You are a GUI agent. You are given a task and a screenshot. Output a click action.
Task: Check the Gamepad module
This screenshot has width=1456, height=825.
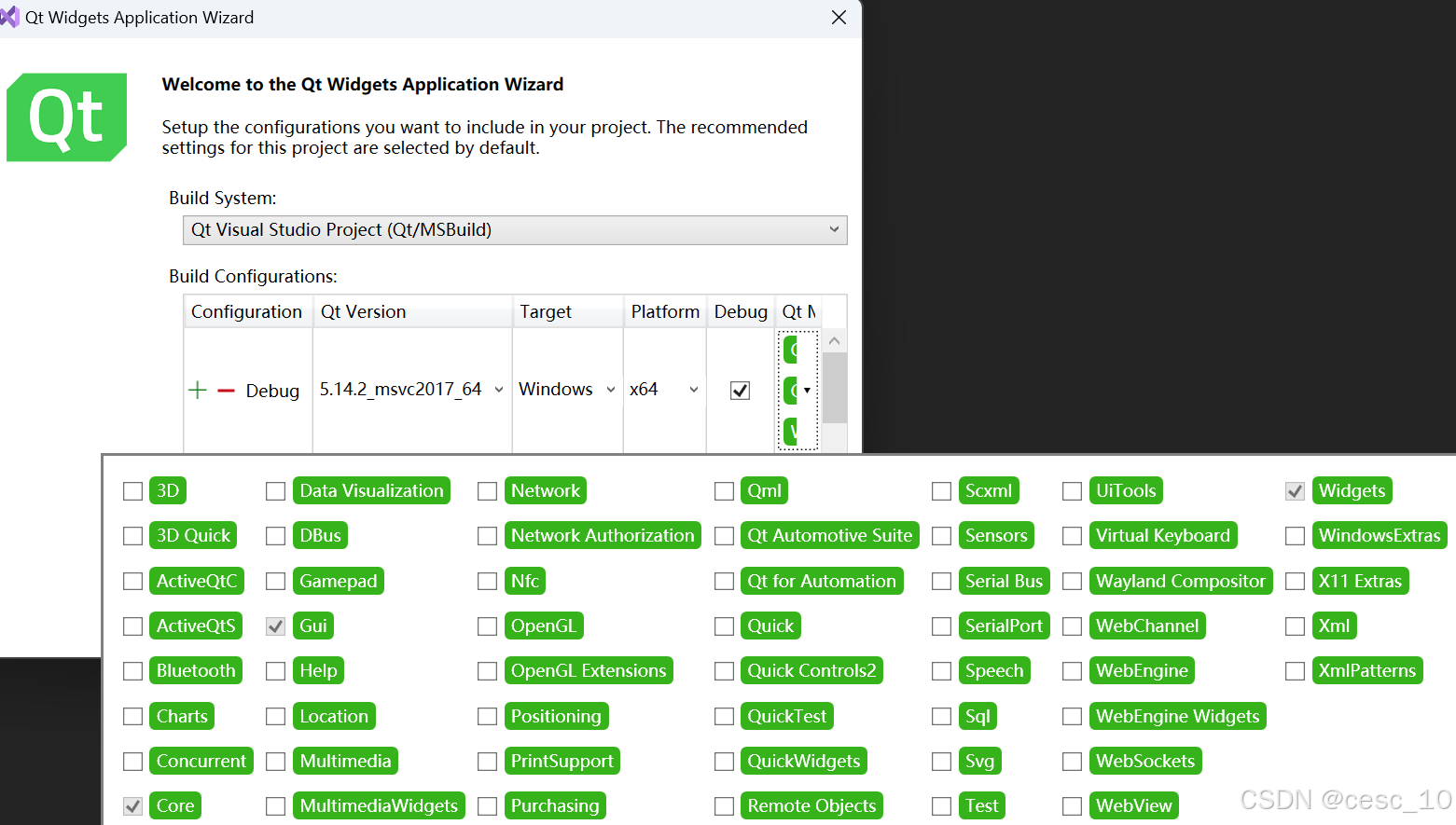pyautogui.click(x=275, y=582)
